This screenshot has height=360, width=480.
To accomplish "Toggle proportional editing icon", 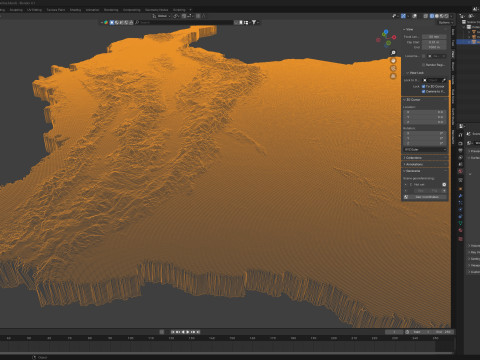I will point(198,16).
